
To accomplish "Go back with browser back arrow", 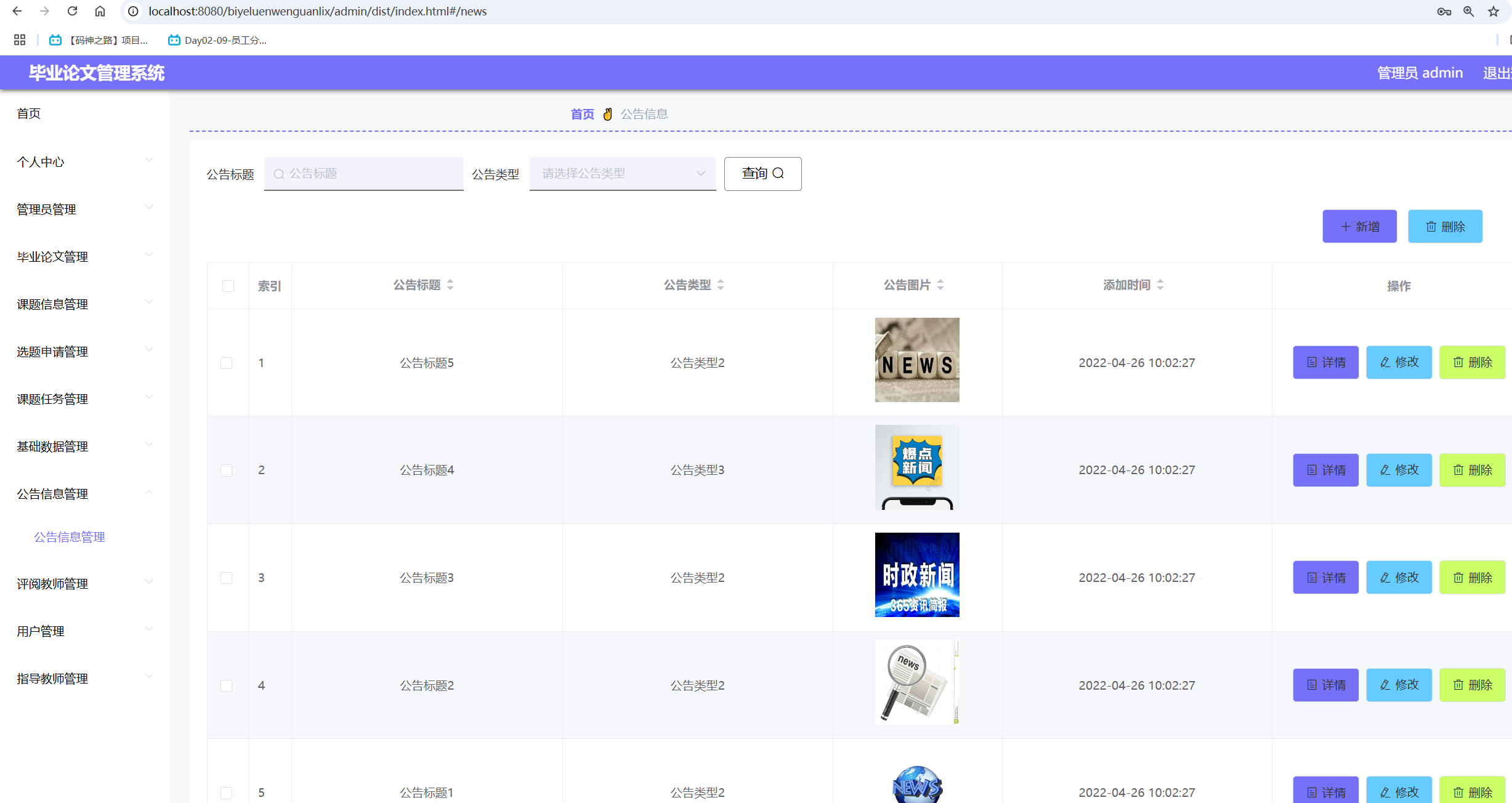I will [x=17, y=11].
